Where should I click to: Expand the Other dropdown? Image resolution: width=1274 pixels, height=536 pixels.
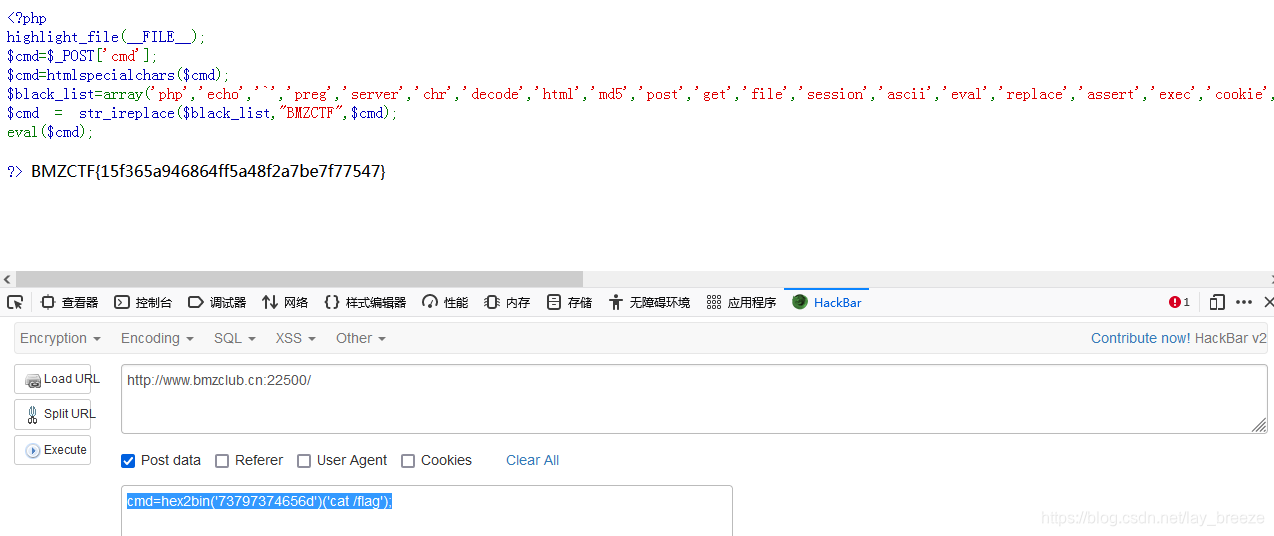click(361, 338)
